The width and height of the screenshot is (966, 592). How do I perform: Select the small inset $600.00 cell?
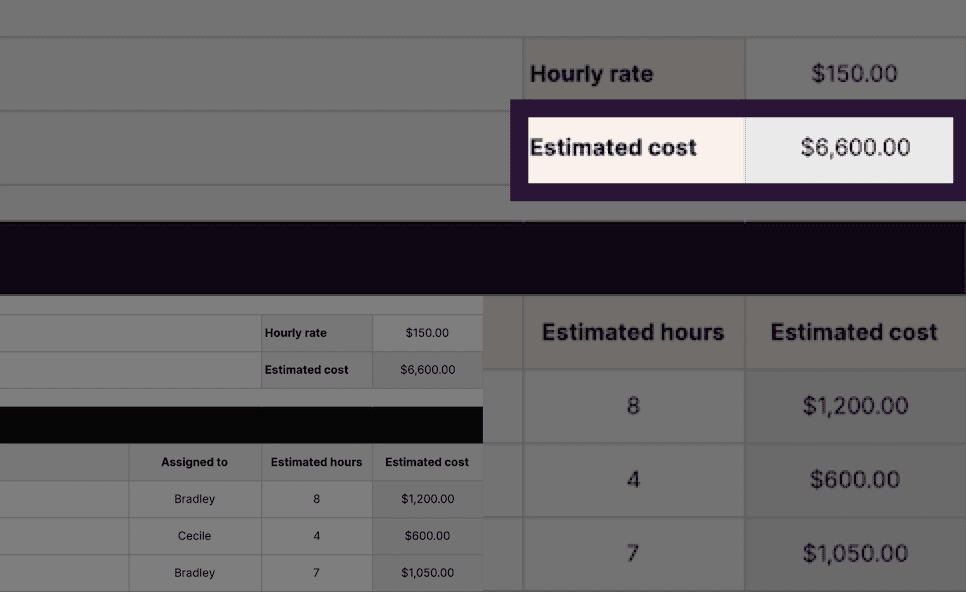click(427, 536)
